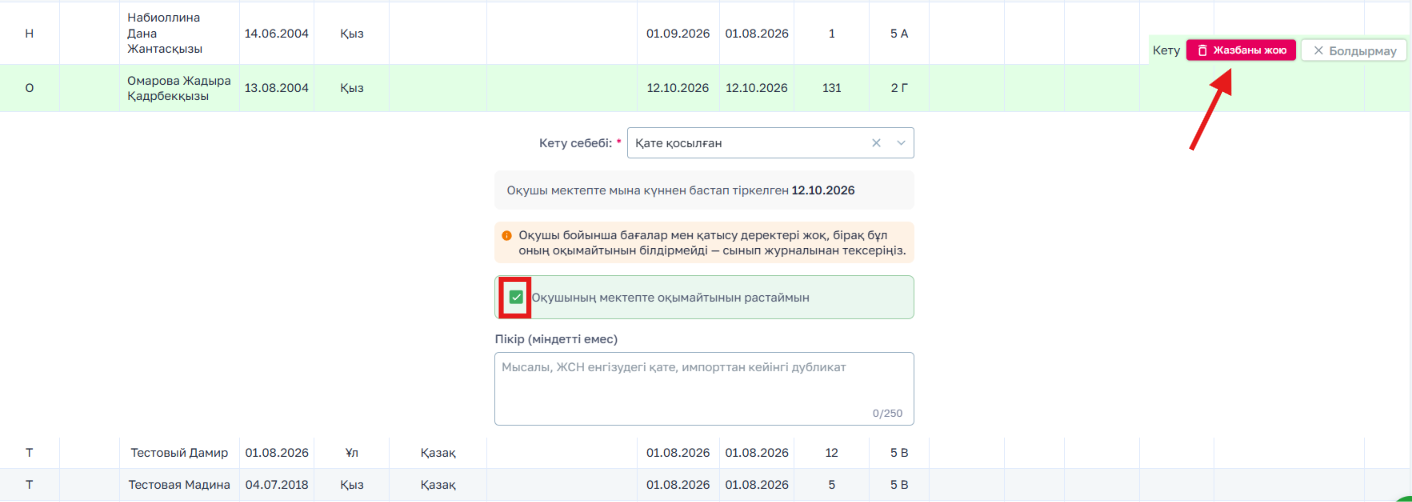Click letter 'Н' in Набиоллина row
The height and width of the screenshot is (502, 1412).
click(x=29, y=33)
